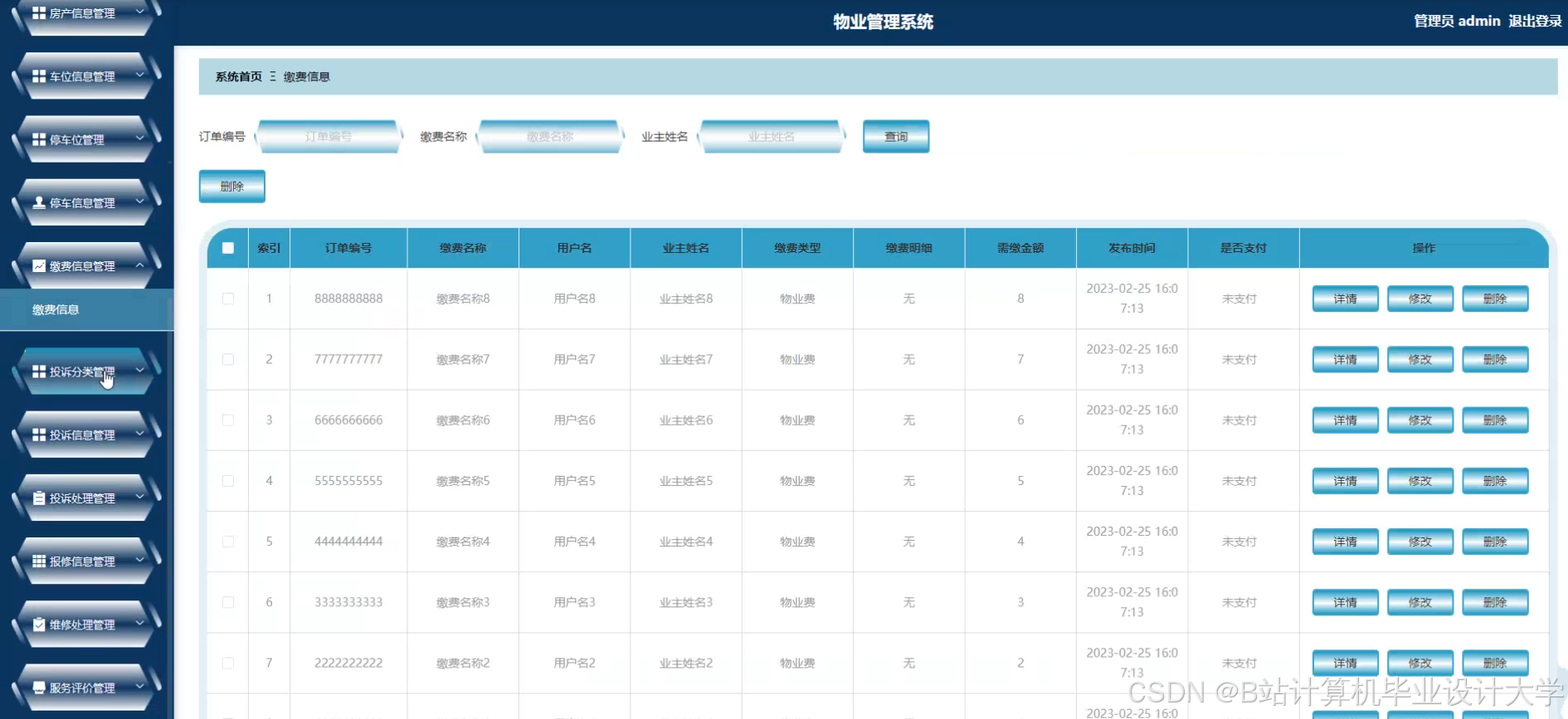Click the cell 用户名3
This screenshot has height=719, width=1568.
point(574,602)
